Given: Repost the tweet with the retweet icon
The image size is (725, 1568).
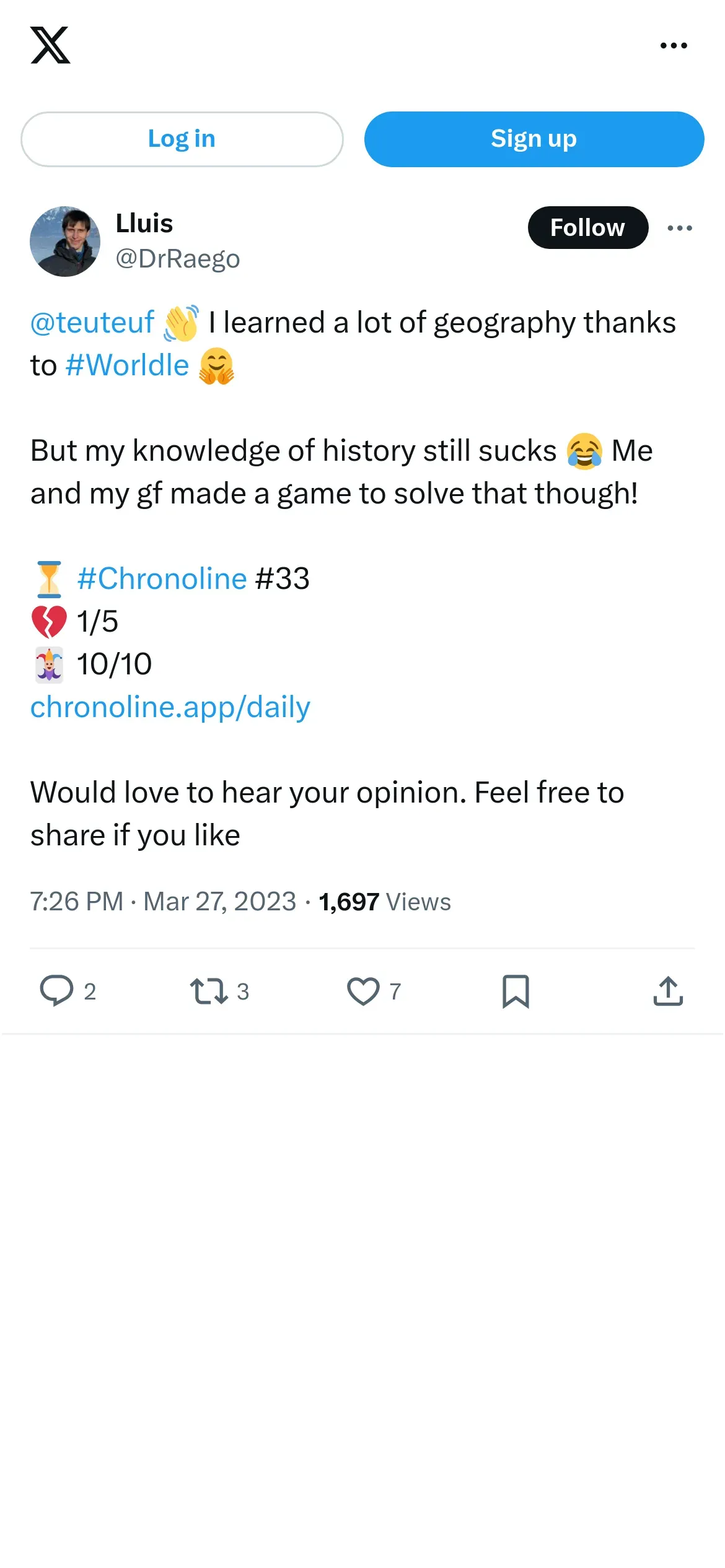Looking at the screenshot, I should tap(209, 991).
